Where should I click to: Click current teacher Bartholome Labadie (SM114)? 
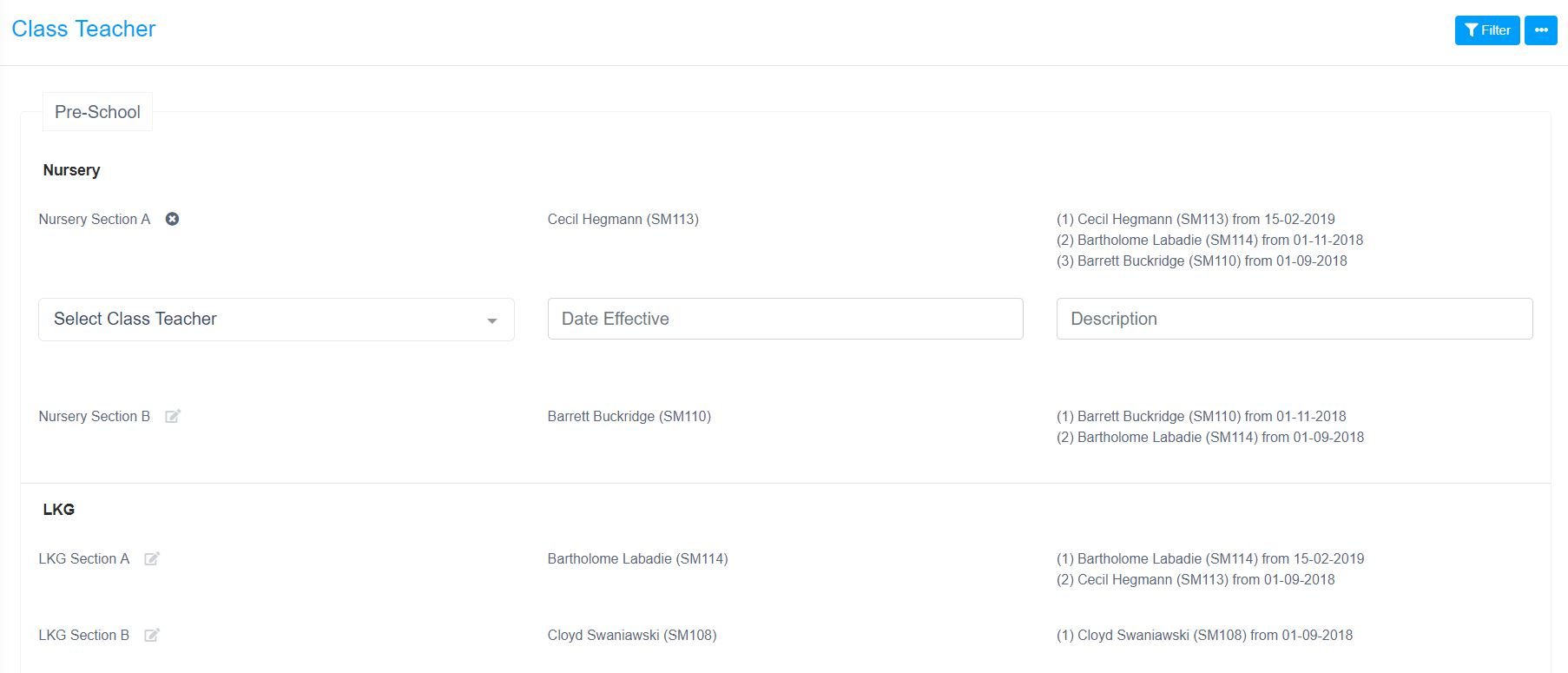(x=638, y=558)
